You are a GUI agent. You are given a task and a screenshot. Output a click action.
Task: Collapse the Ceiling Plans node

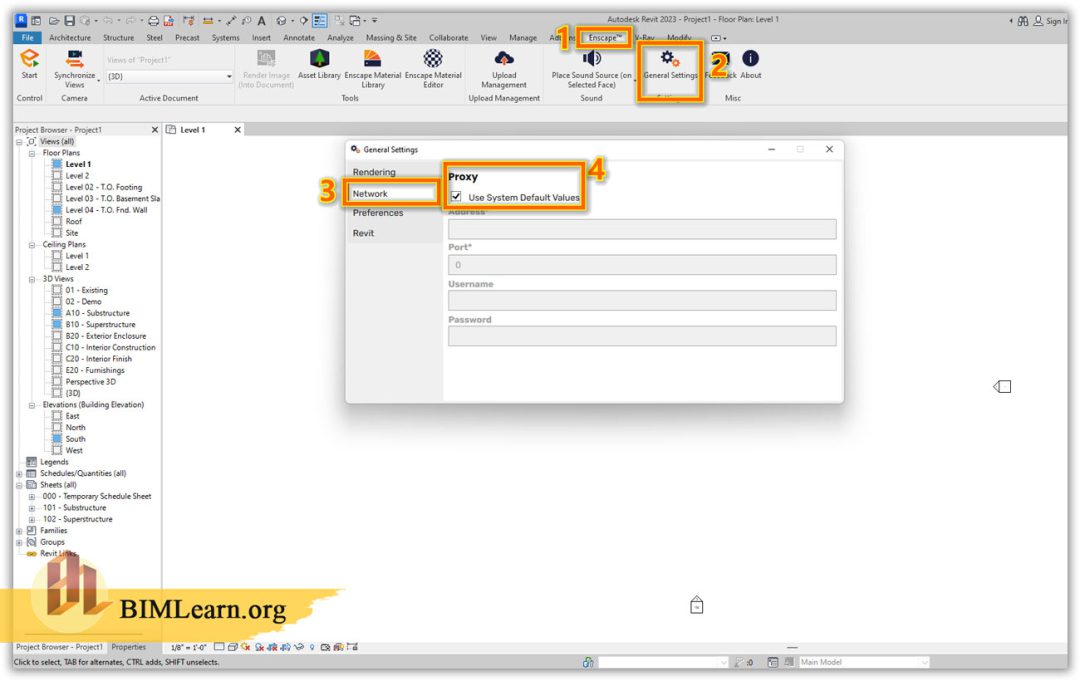click(32, 245)
